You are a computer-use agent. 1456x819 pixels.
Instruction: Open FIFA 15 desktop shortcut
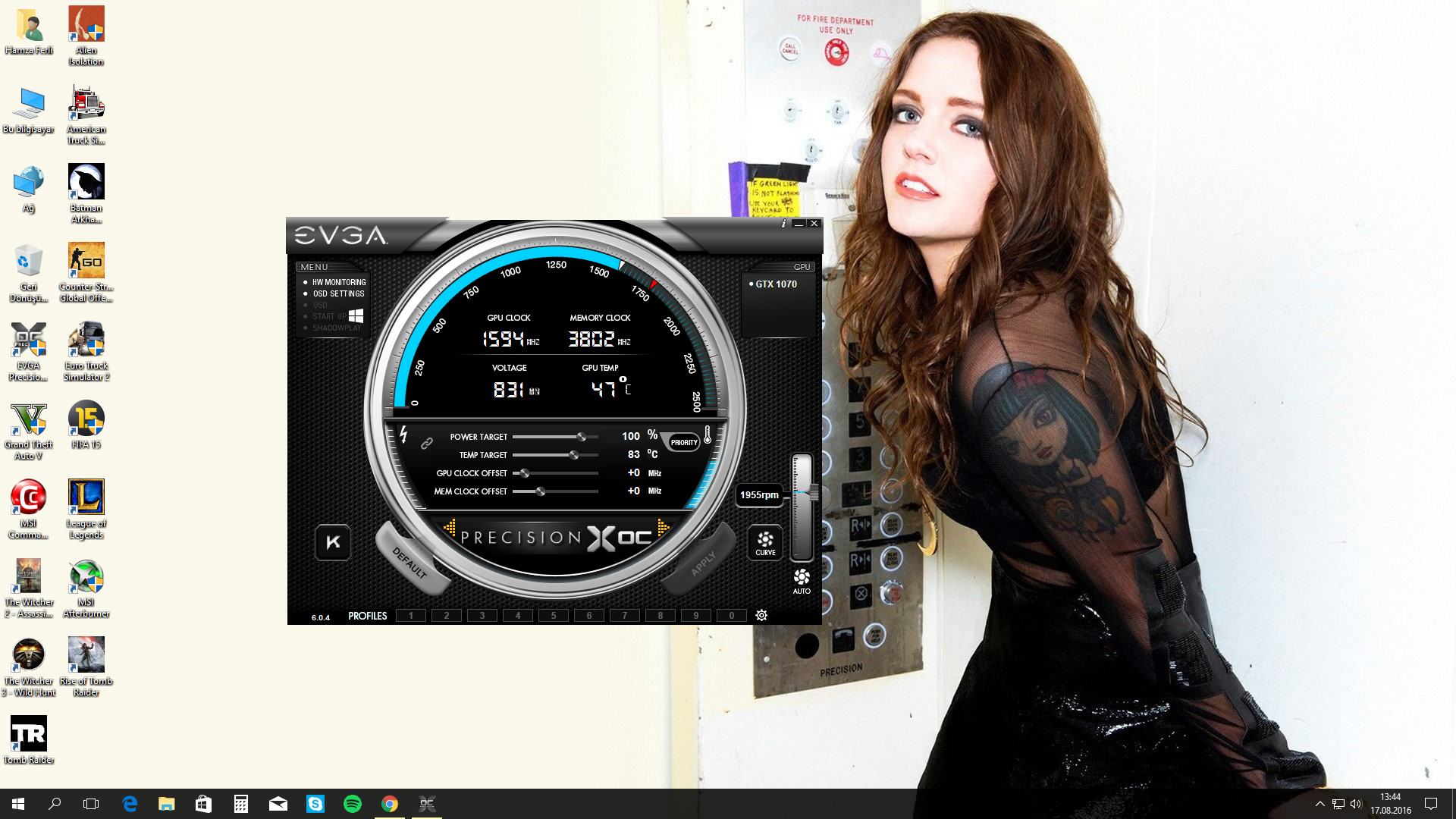(86, 425)
